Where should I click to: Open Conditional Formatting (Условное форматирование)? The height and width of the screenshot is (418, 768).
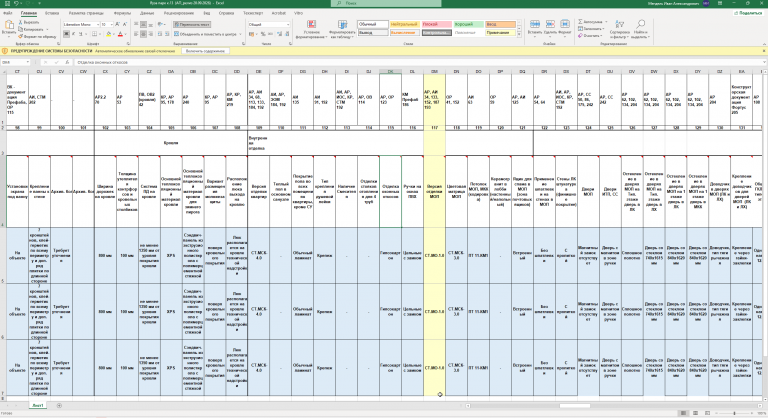312,29
